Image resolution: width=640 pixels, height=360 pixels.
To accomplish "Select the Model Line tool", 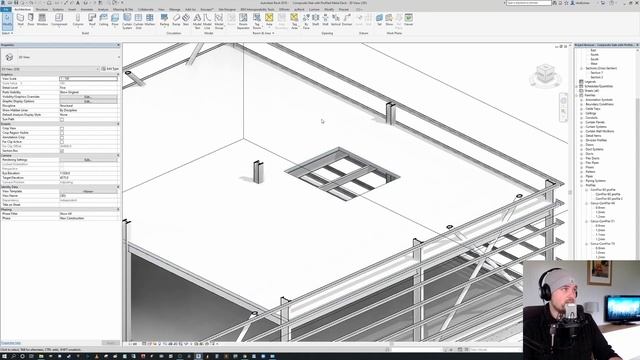I will [207, 20].
